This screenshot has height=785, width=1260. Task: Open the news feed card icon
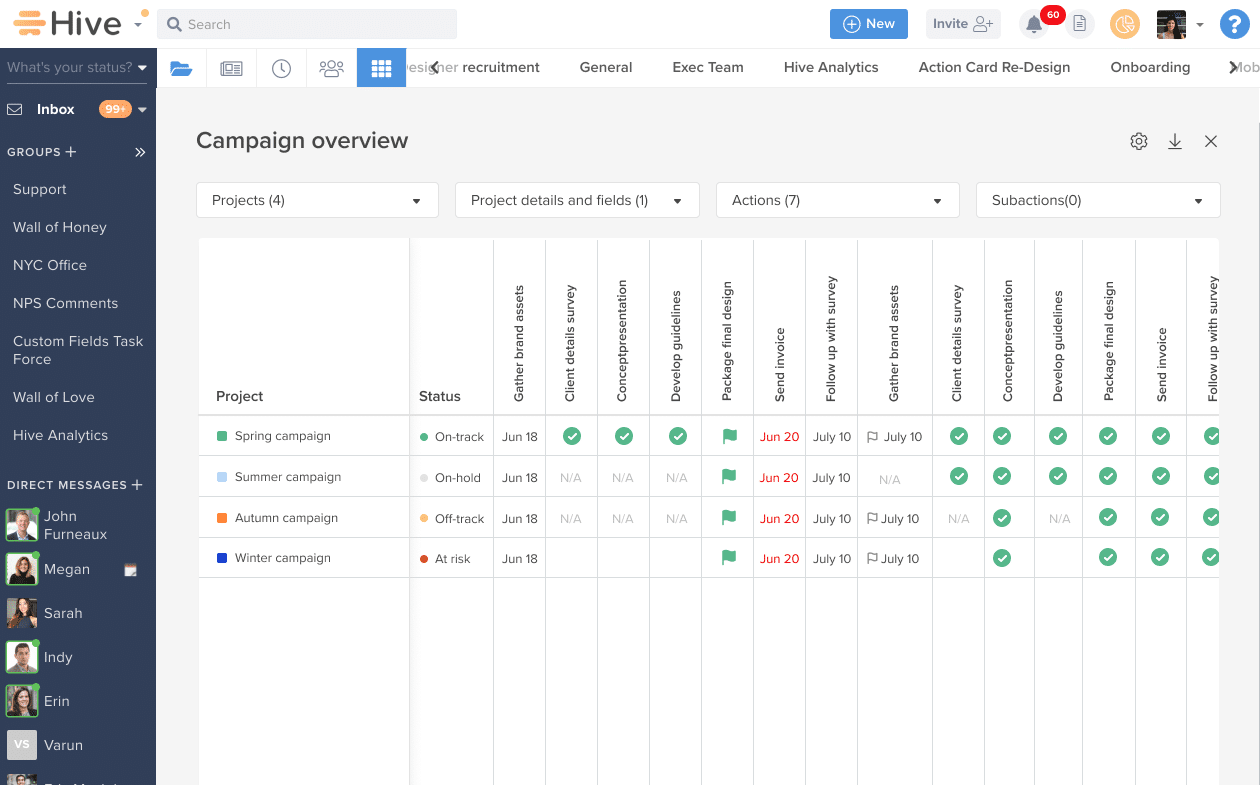click(x=232, y=68)
